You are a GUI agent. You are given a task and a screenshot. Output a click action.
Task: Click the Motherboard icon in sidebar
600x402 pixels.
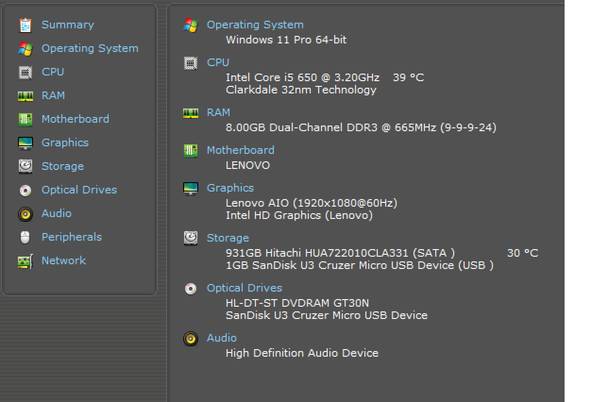[x=25, y=119]
